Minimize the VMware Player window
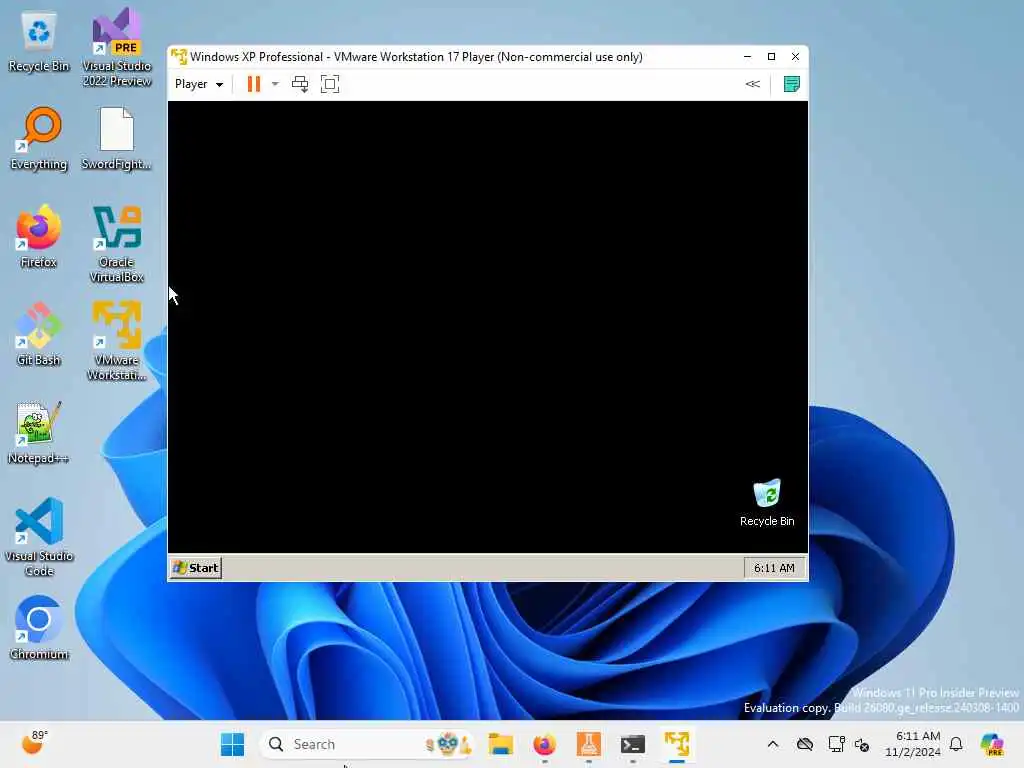The image size is (1024, 768). (747, 57)
